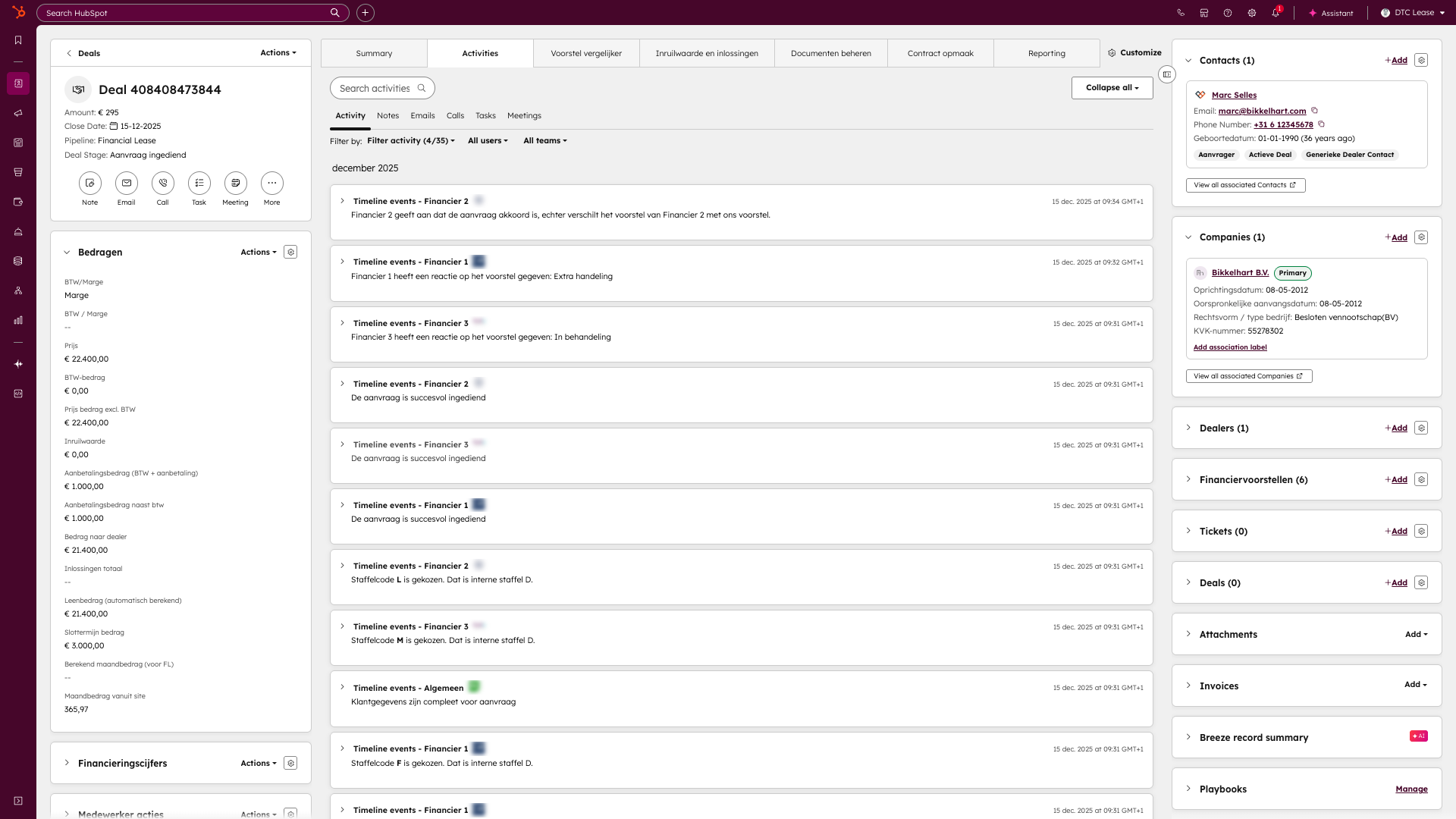Image resolution: width=1456 pixels, height=819 pixels.
Task: Open the Collapse all dropdown
Action: tap(1112, 87)
